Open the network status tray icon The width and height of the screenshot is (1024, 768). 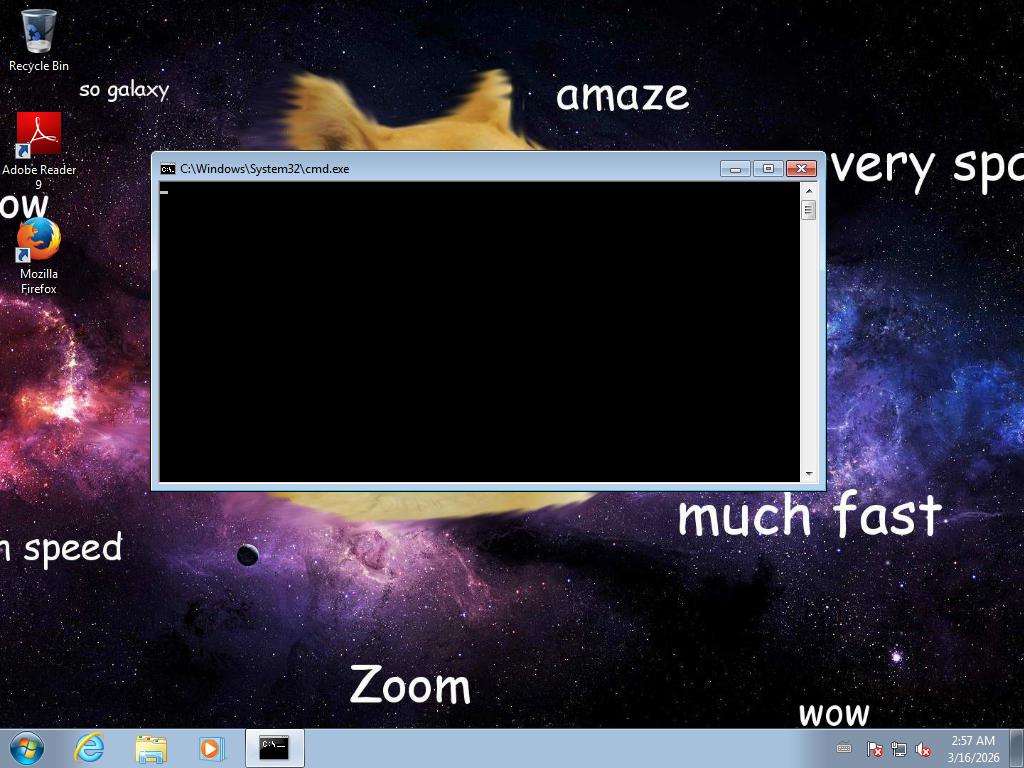coord(899,748)
